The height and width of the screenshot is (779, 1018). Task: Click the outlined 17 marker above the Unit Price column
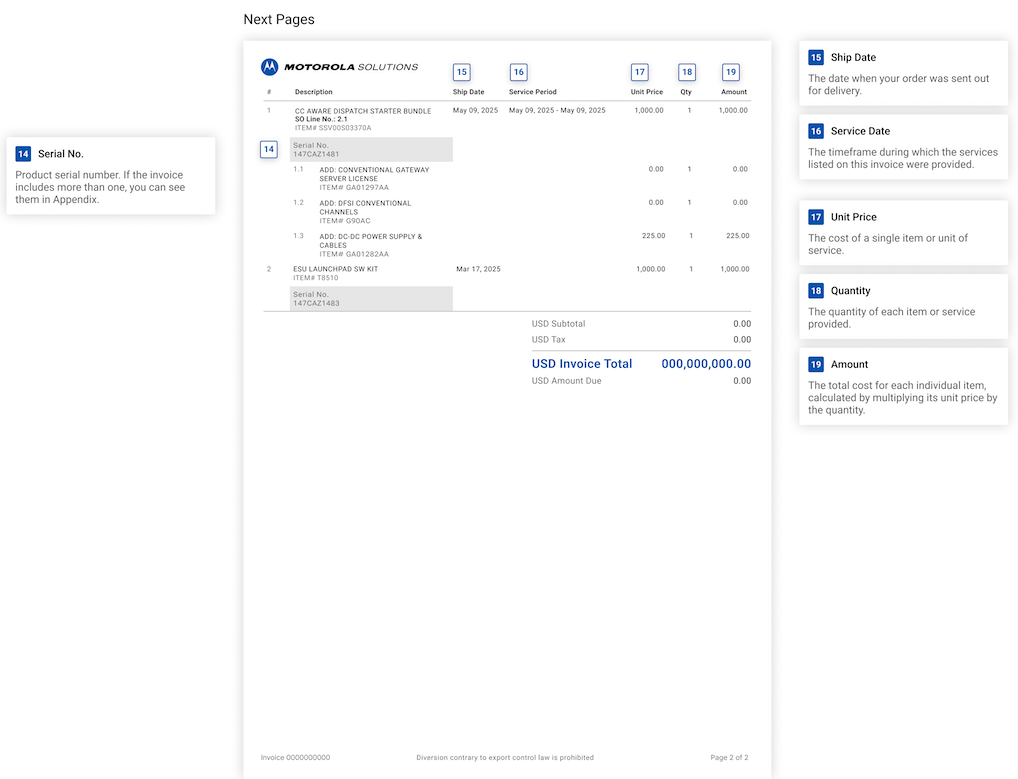pos(639,72)
